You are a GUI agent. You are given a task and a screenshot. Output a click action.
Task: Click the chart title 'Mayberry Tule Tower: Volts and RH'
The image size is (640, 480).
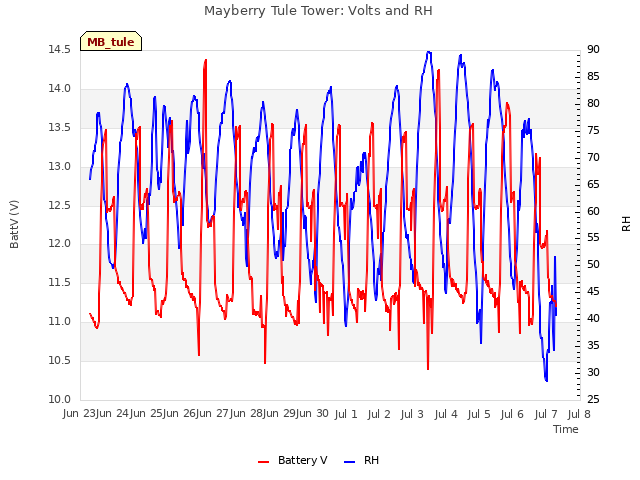point(318,11)
